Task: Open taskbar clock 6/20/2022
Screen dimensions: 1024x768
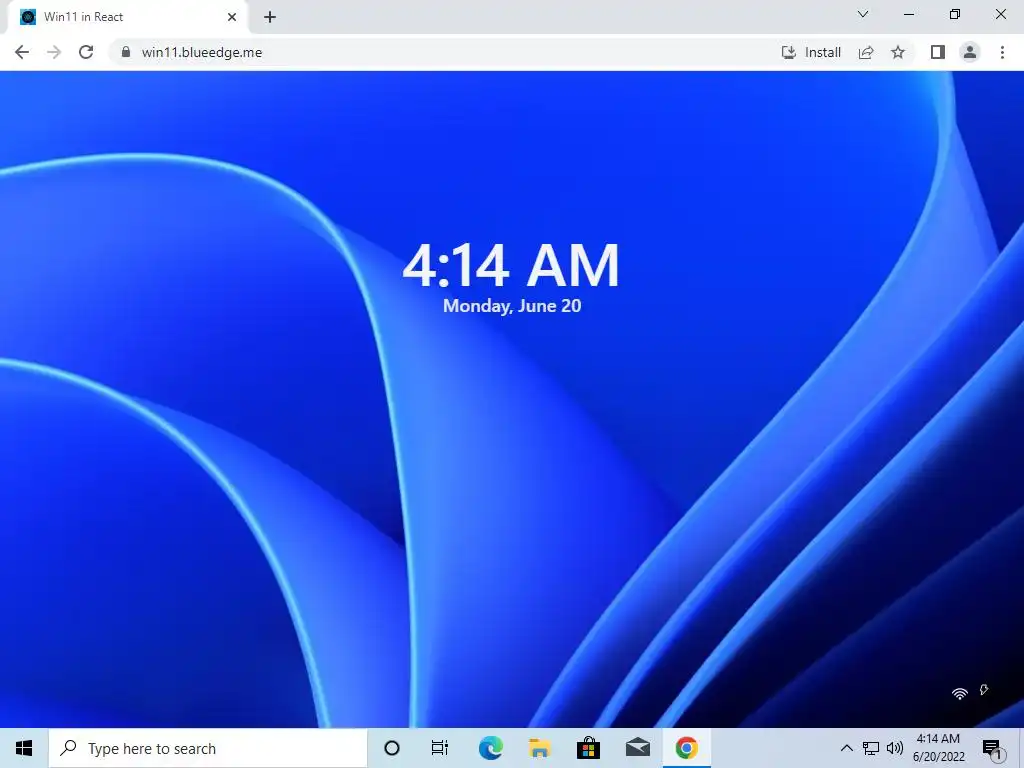Action: point(938,748)
